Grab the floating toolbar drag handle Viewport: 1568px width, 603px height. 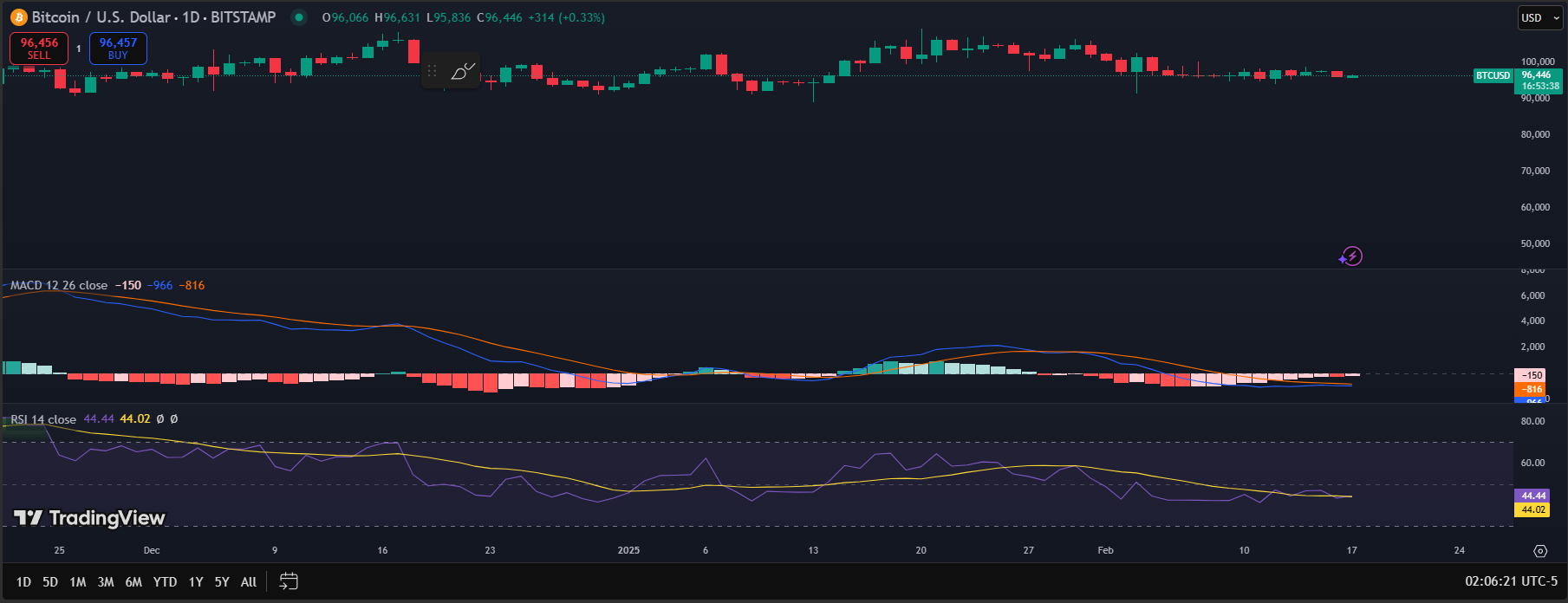tap(433, 71)
